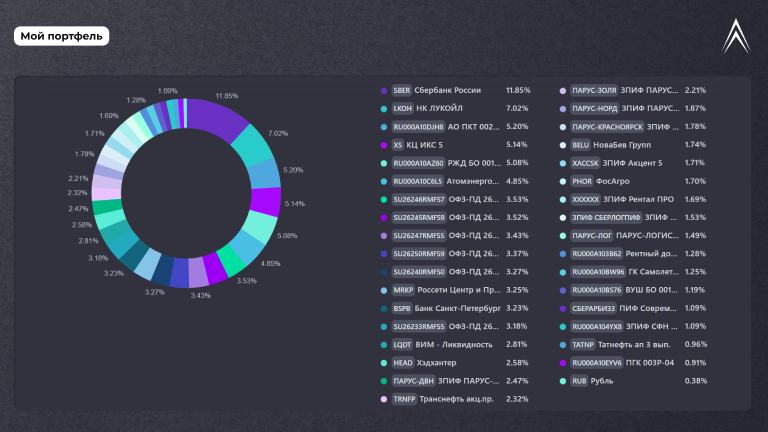
Task: Click 'ФосАгро' in the legend
Action: click(x=613, y=181)
